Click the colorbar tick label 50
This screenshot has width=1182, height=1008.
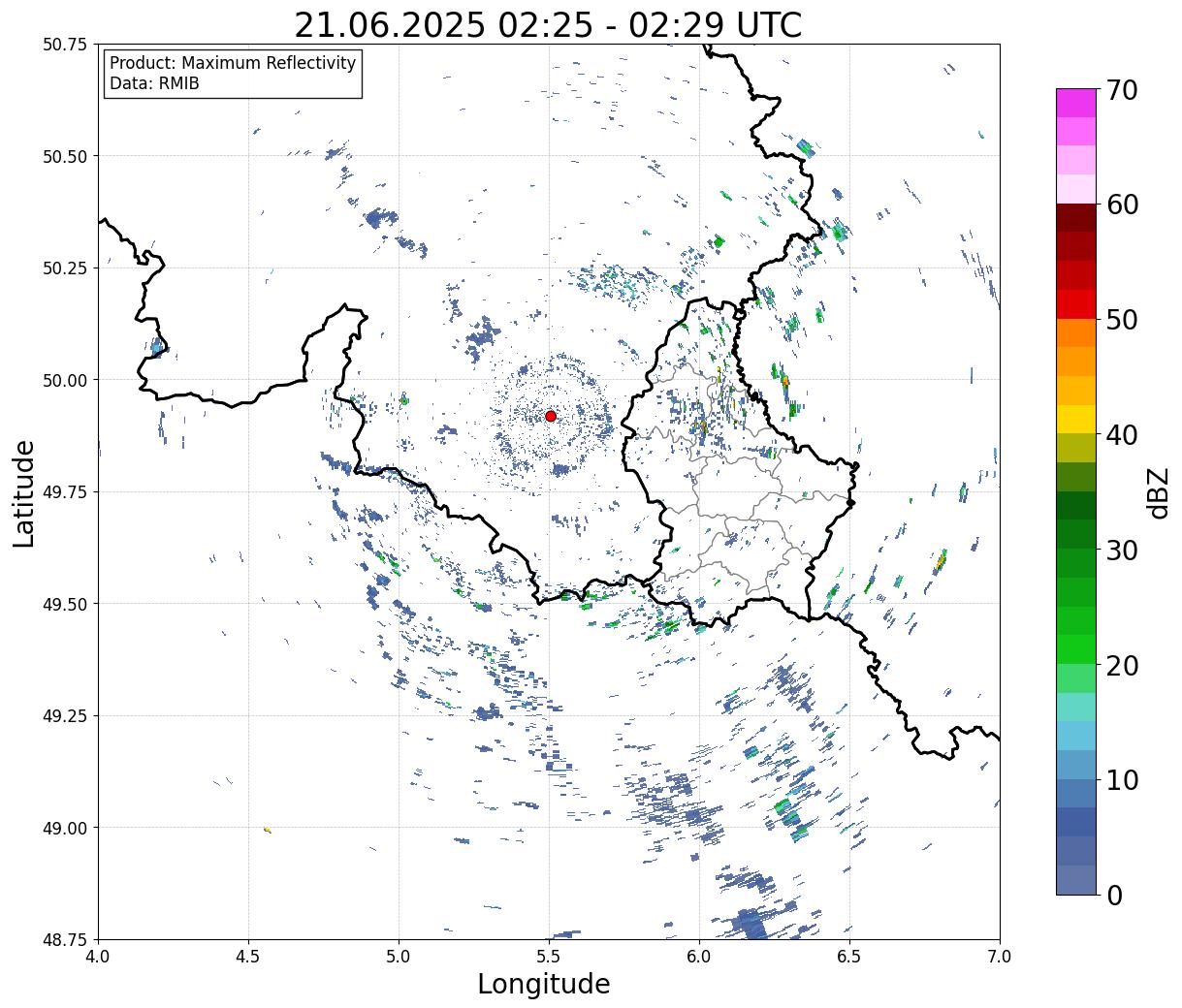[x=1124, y=320]
